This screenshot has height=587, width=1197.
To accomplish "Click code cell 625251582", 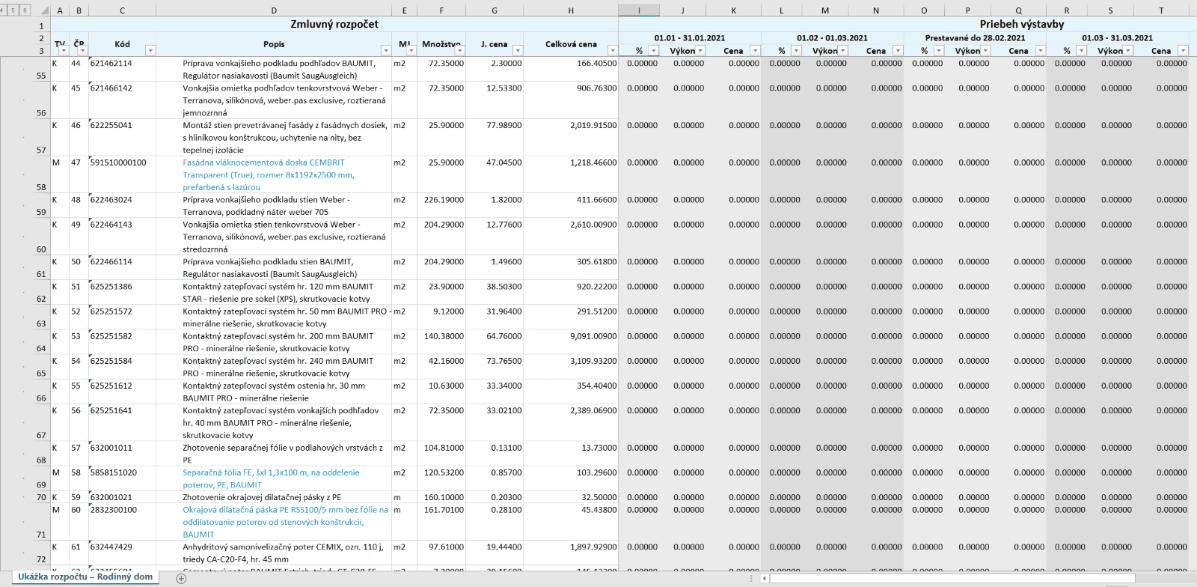I will pos(121,342).
